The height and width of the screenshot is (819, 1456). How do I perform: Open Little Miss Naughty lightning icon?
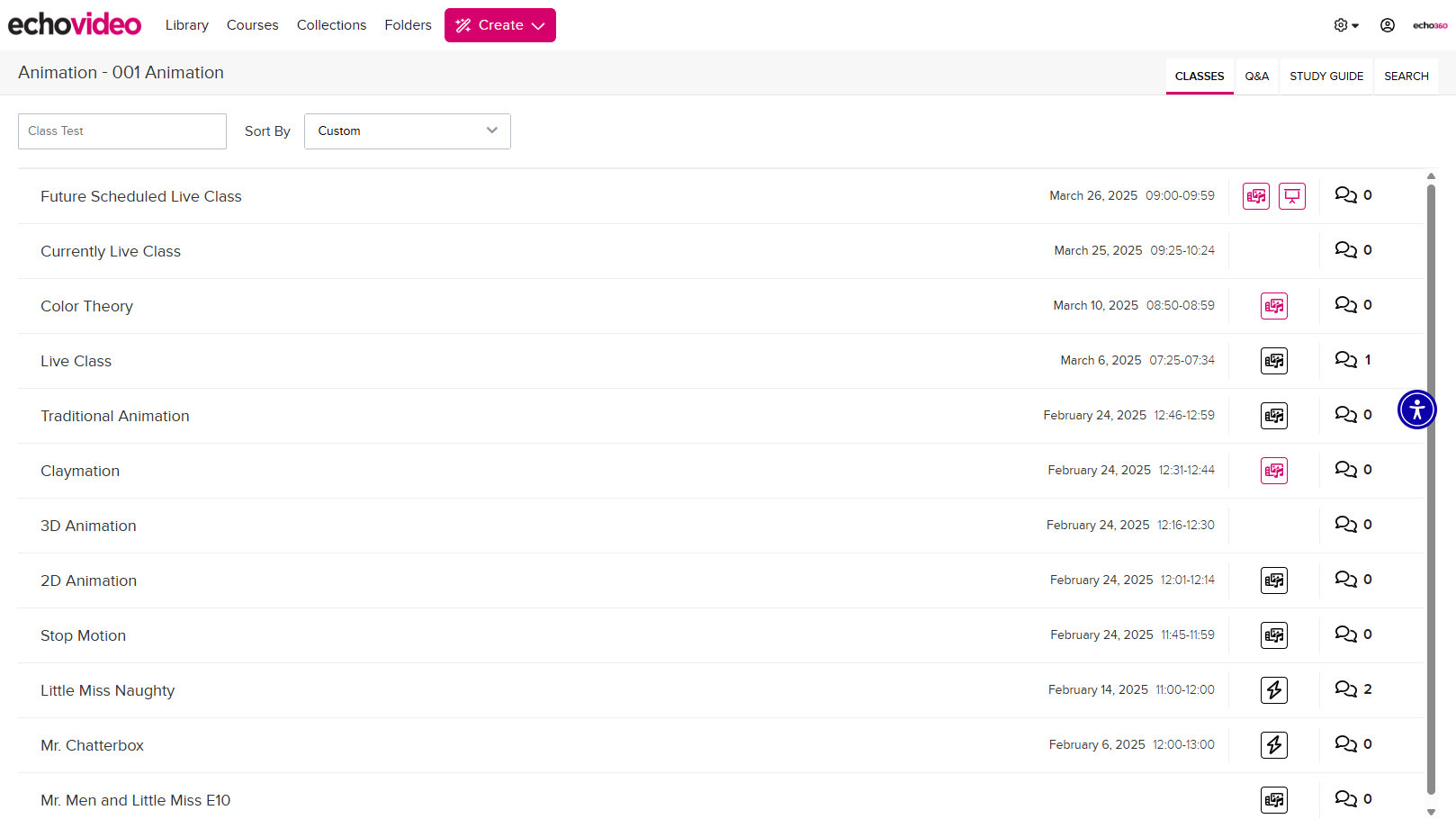[x=1273, y=690]
